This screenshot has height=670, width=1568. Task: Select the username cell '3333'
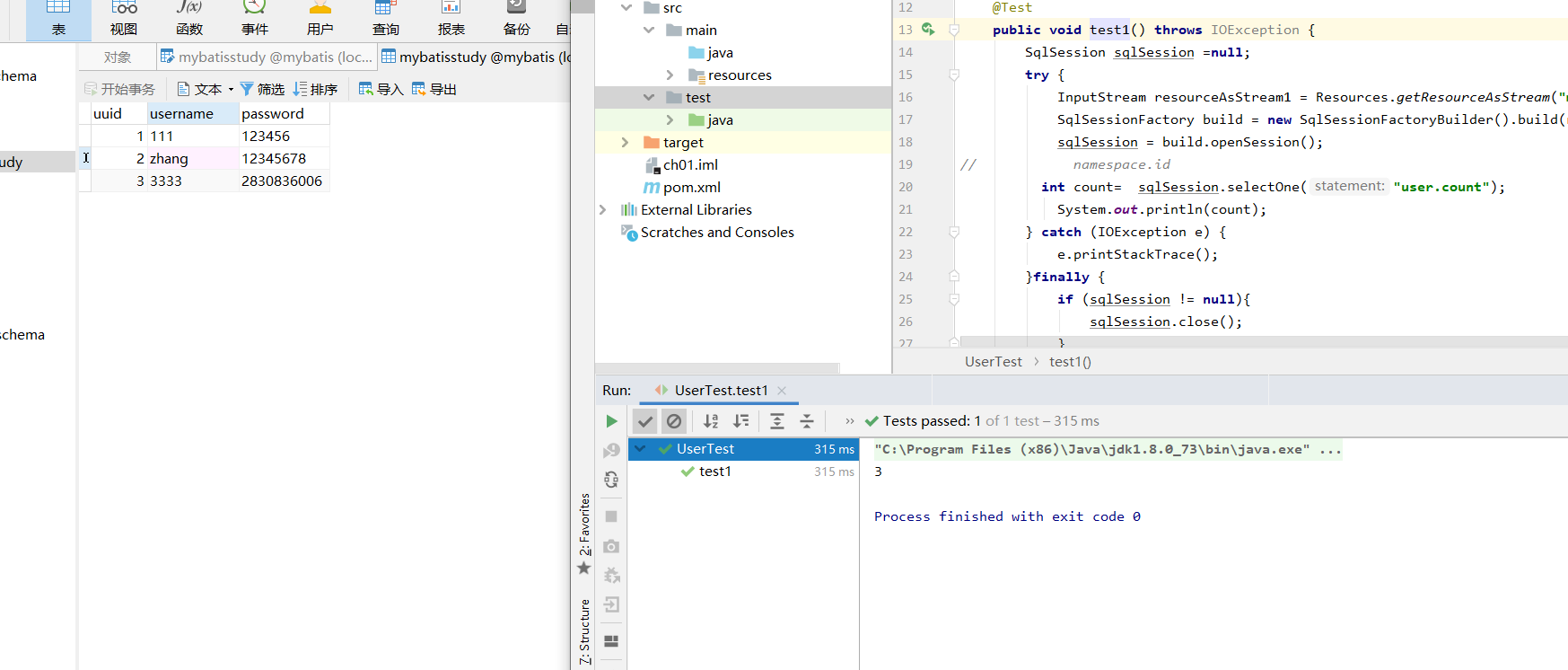pos(193,181)
